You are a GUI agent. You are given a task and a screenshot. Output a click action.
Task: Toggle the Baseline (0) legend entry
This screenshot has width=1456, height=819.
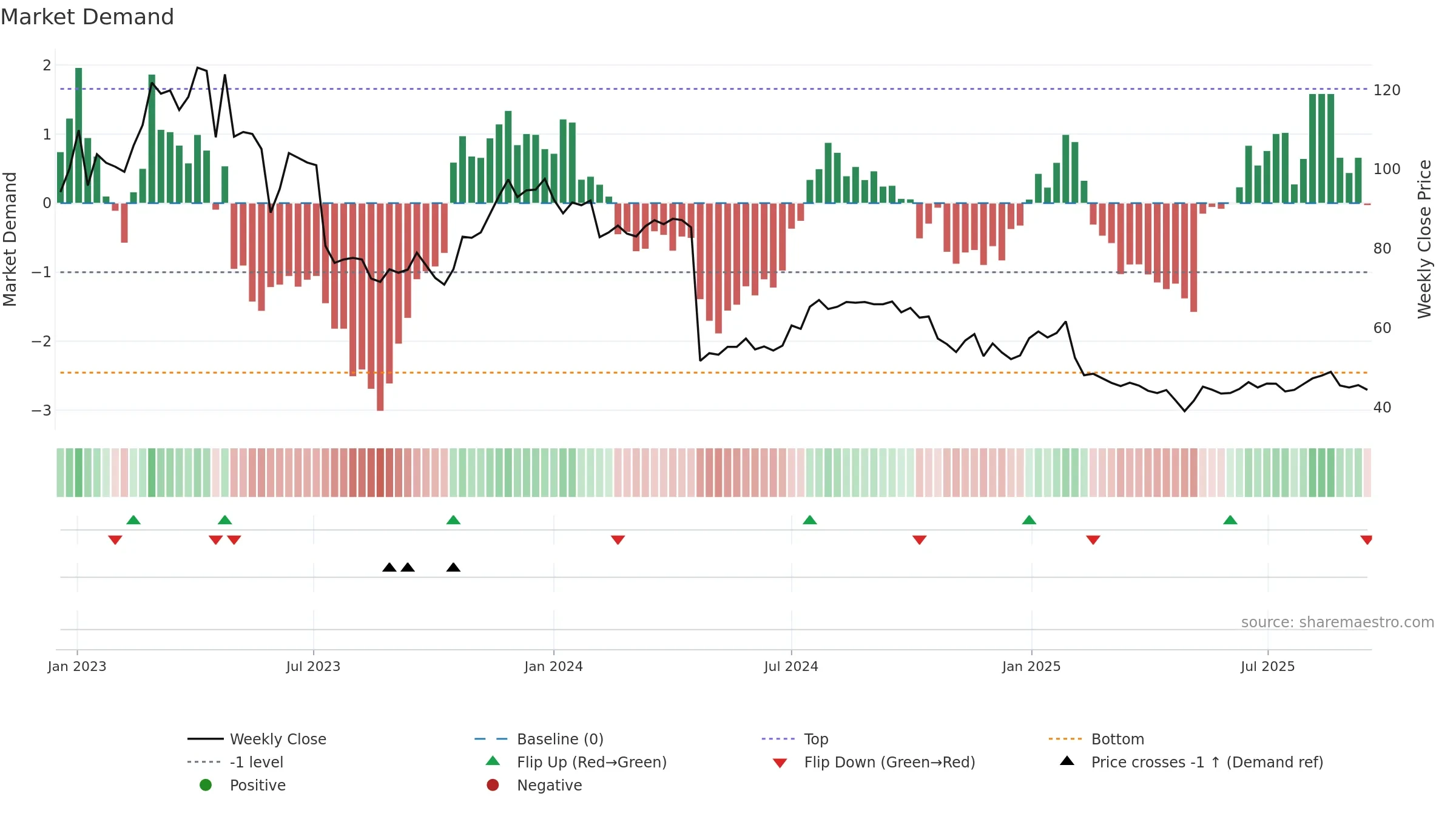point(539,739)
